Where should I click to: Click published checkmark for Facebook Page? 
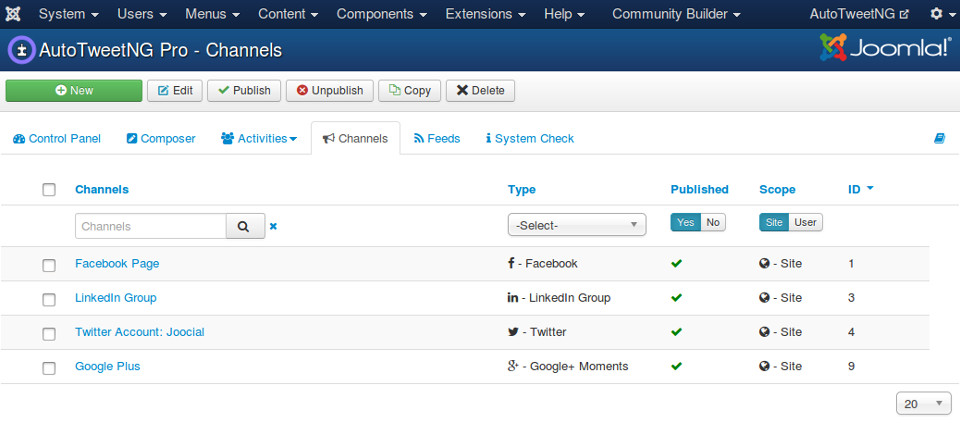677,264
